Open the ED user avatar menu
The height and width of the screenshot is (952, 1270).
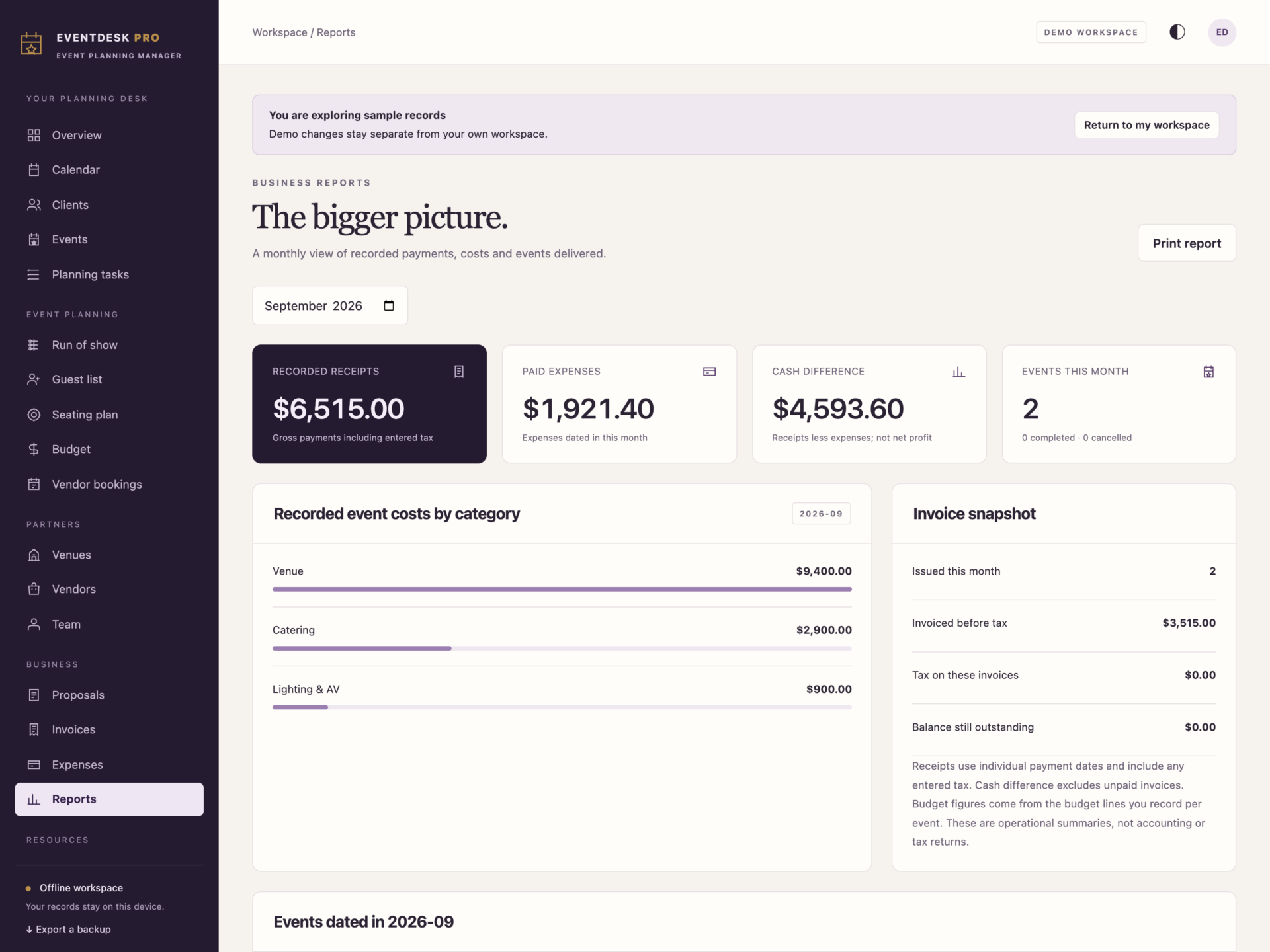pos(1222,32)
